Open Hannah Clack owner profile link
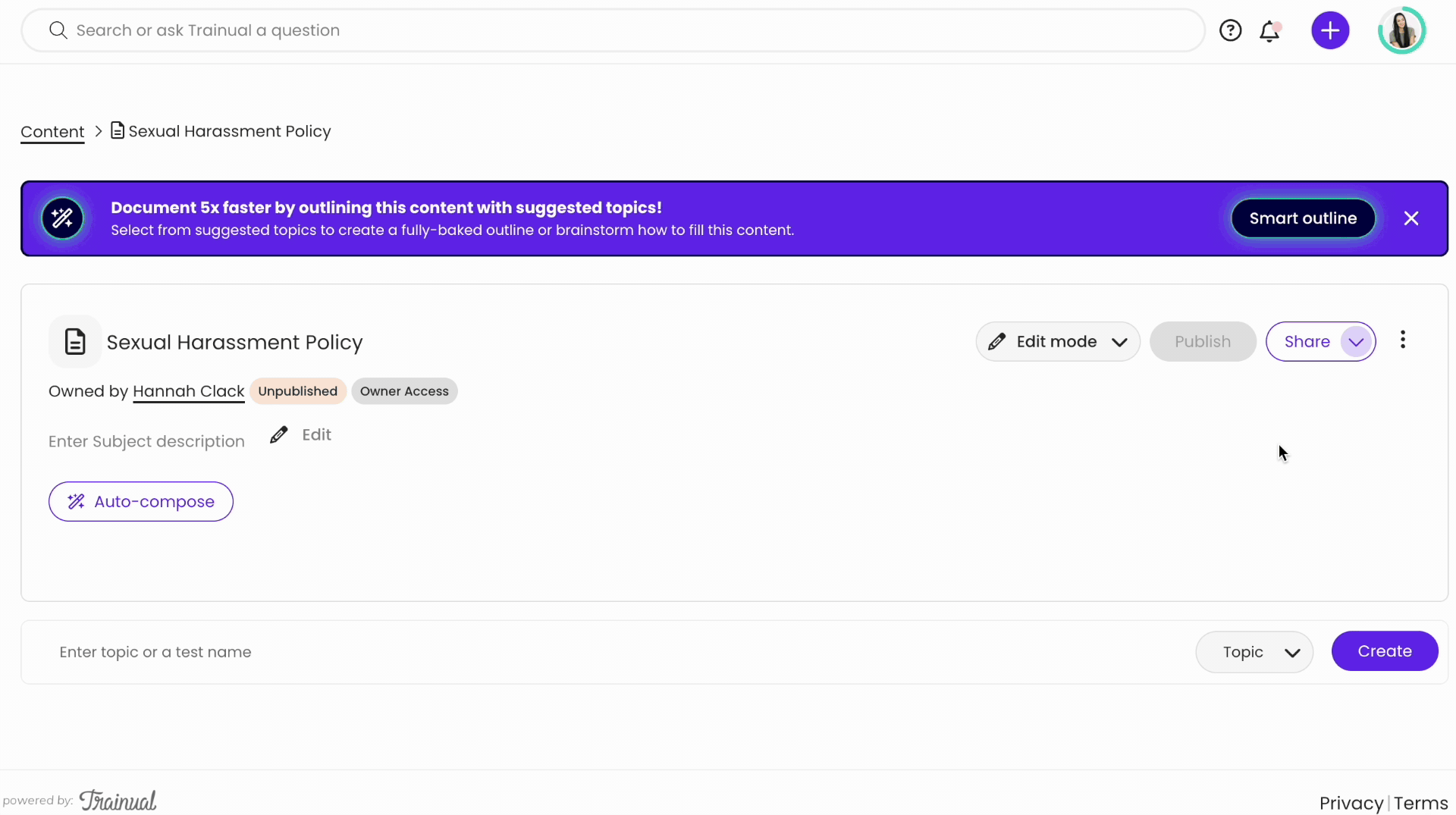Screen dimensions: 1456x815 [x=188, y=391]
